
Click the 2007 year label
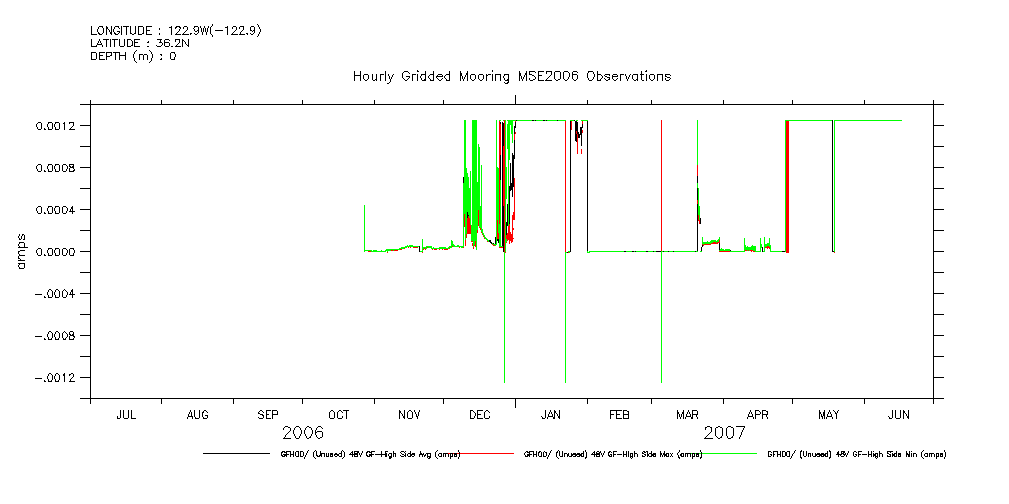coord(724,433)
